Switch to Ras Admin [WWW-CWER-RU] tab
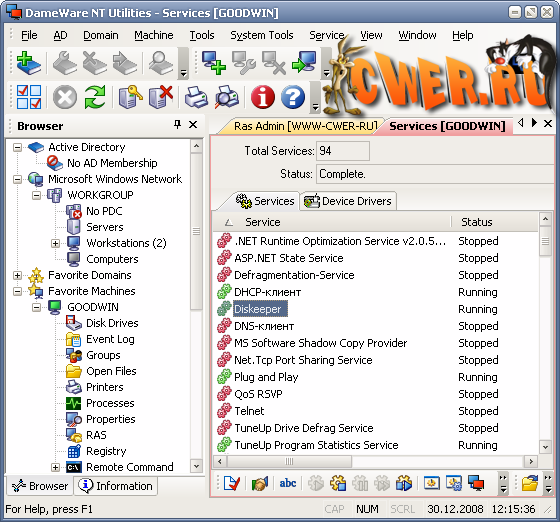Screen dimensions: 560x522 tap(305, 126)
